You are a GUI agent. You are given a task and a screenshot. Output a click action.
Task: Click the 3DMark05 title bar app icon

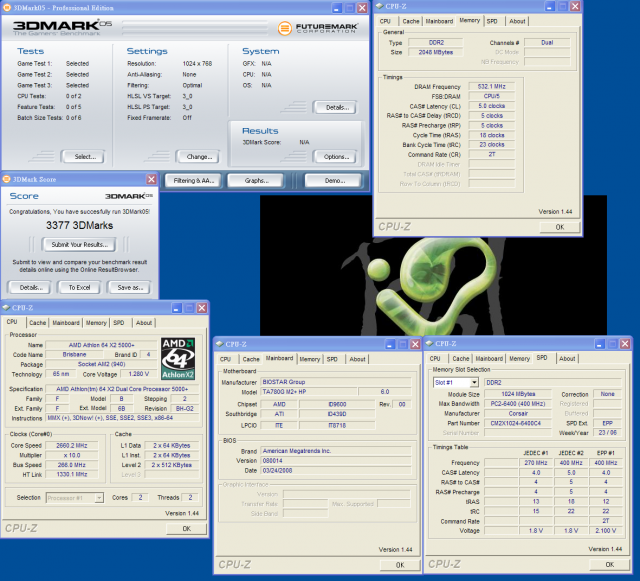[7, 8]
